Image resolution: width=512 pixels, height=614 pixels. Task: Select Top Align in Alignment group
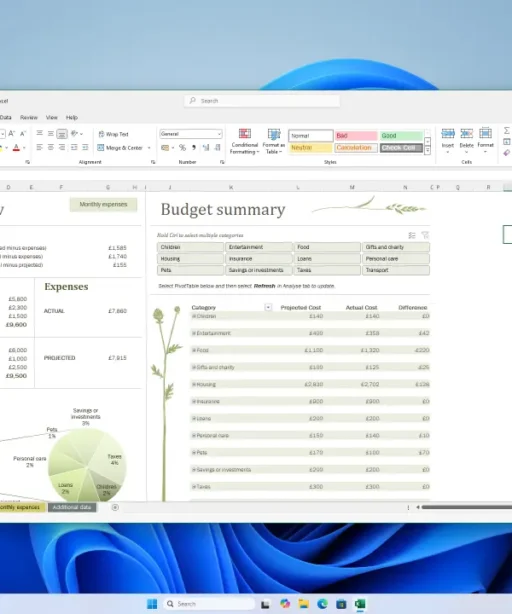(x=40, y=134)
